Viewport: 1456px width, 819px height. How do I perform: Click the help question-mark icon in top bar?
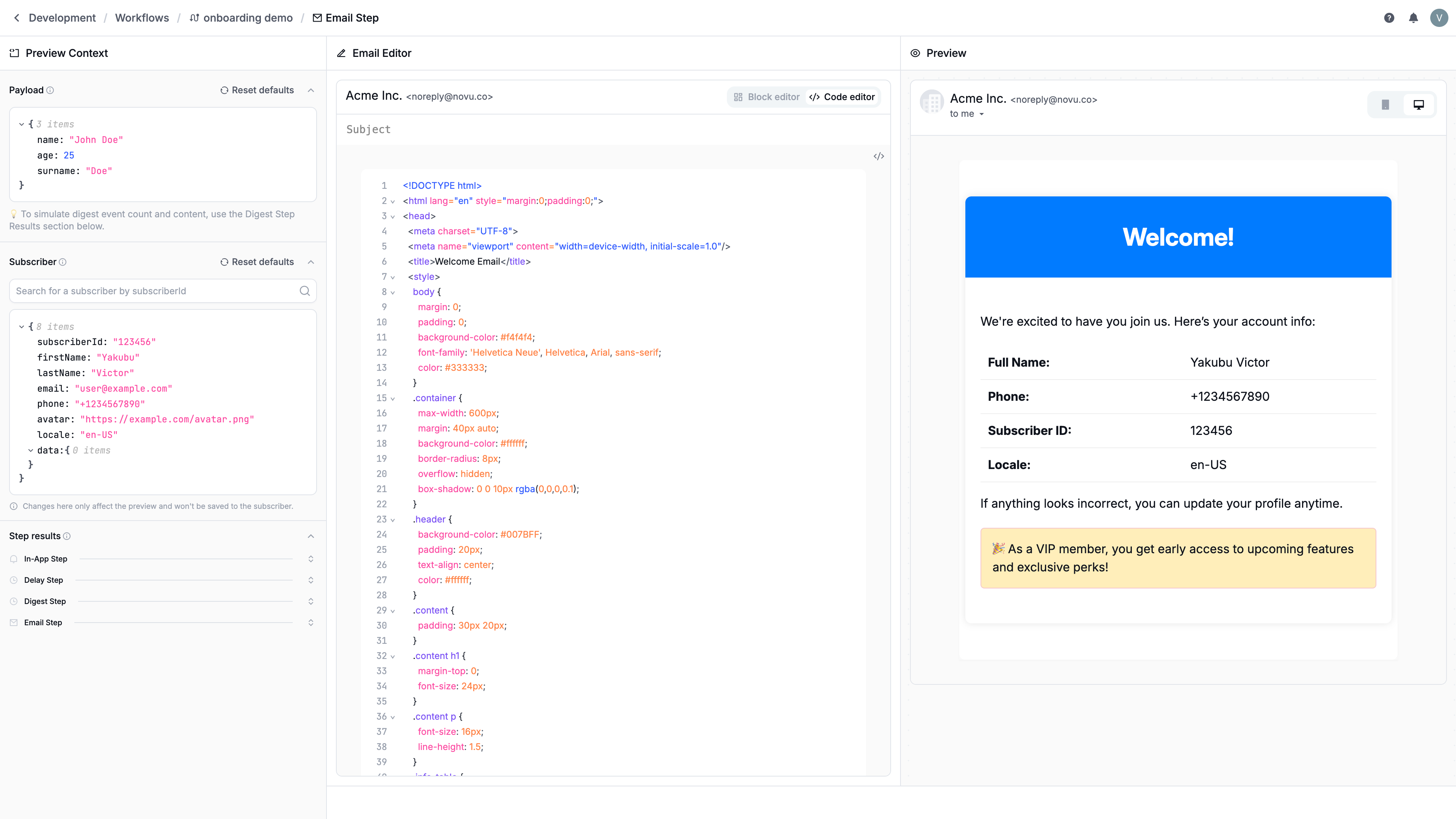pos(1389,17)
